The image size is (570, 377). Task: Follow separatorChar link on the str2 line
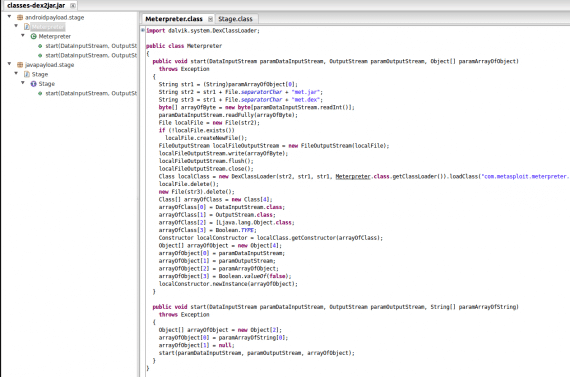[x=261, y=92]
